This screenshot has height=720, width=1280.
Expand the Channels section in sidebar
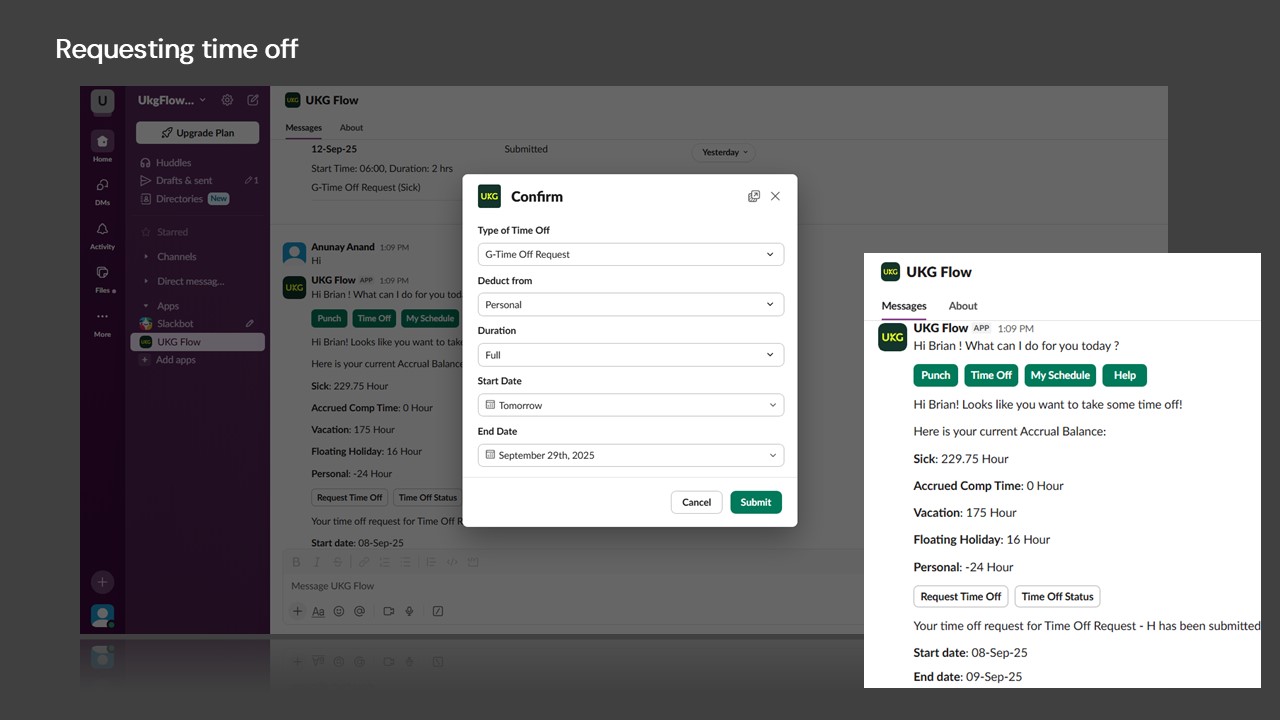[x=176, y=257]
